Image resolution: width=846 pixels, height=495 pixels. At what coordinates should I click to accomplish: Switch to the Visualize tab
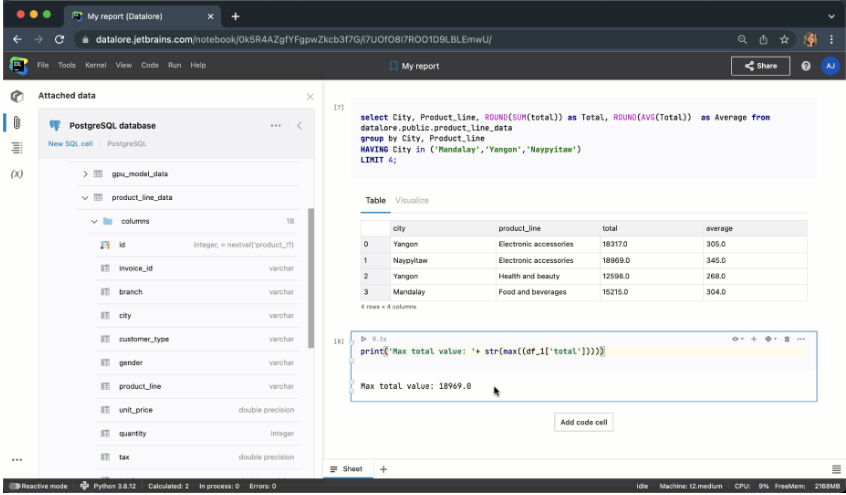[412, 200]
